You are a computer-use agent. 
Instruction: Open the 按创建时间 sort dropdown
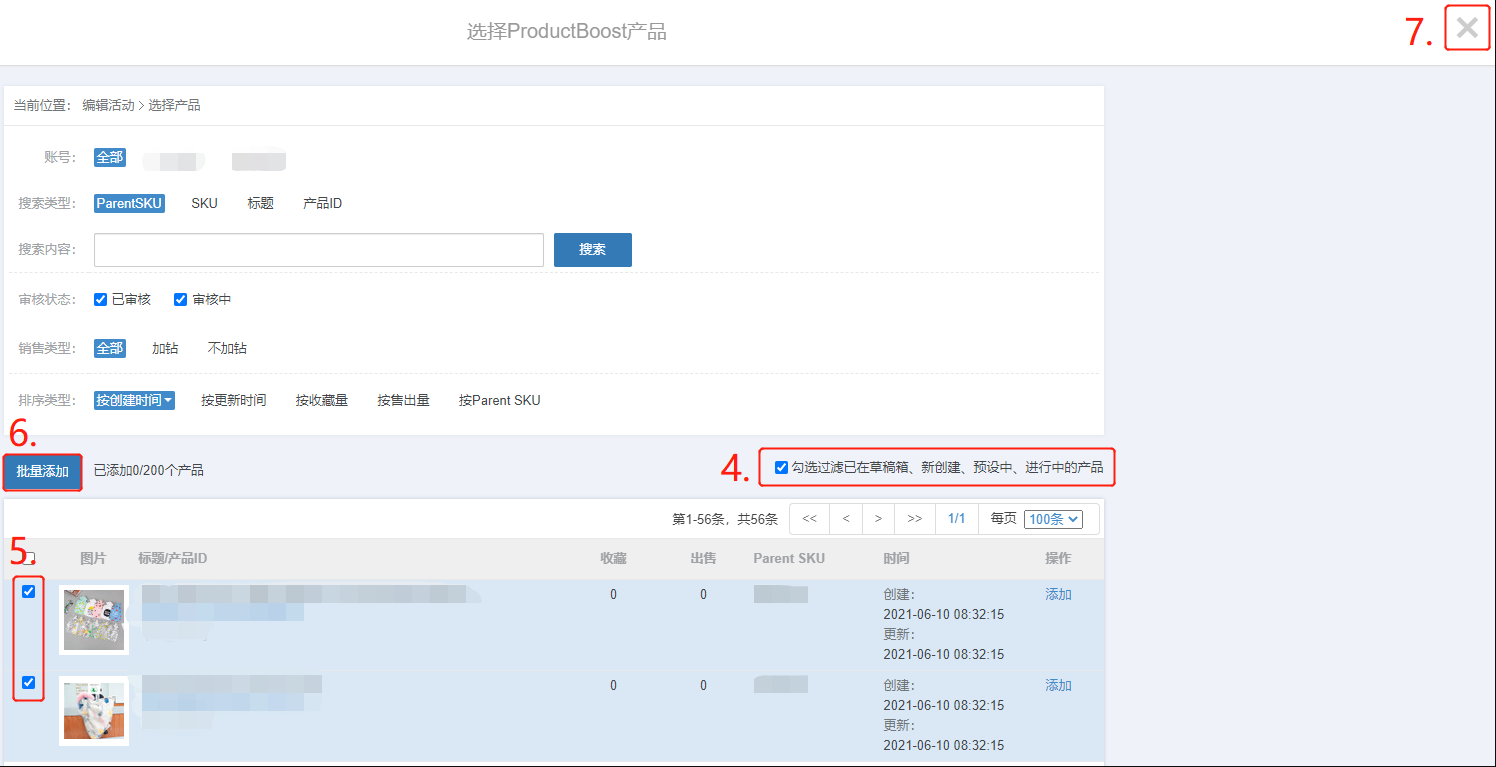pos(135,400)
